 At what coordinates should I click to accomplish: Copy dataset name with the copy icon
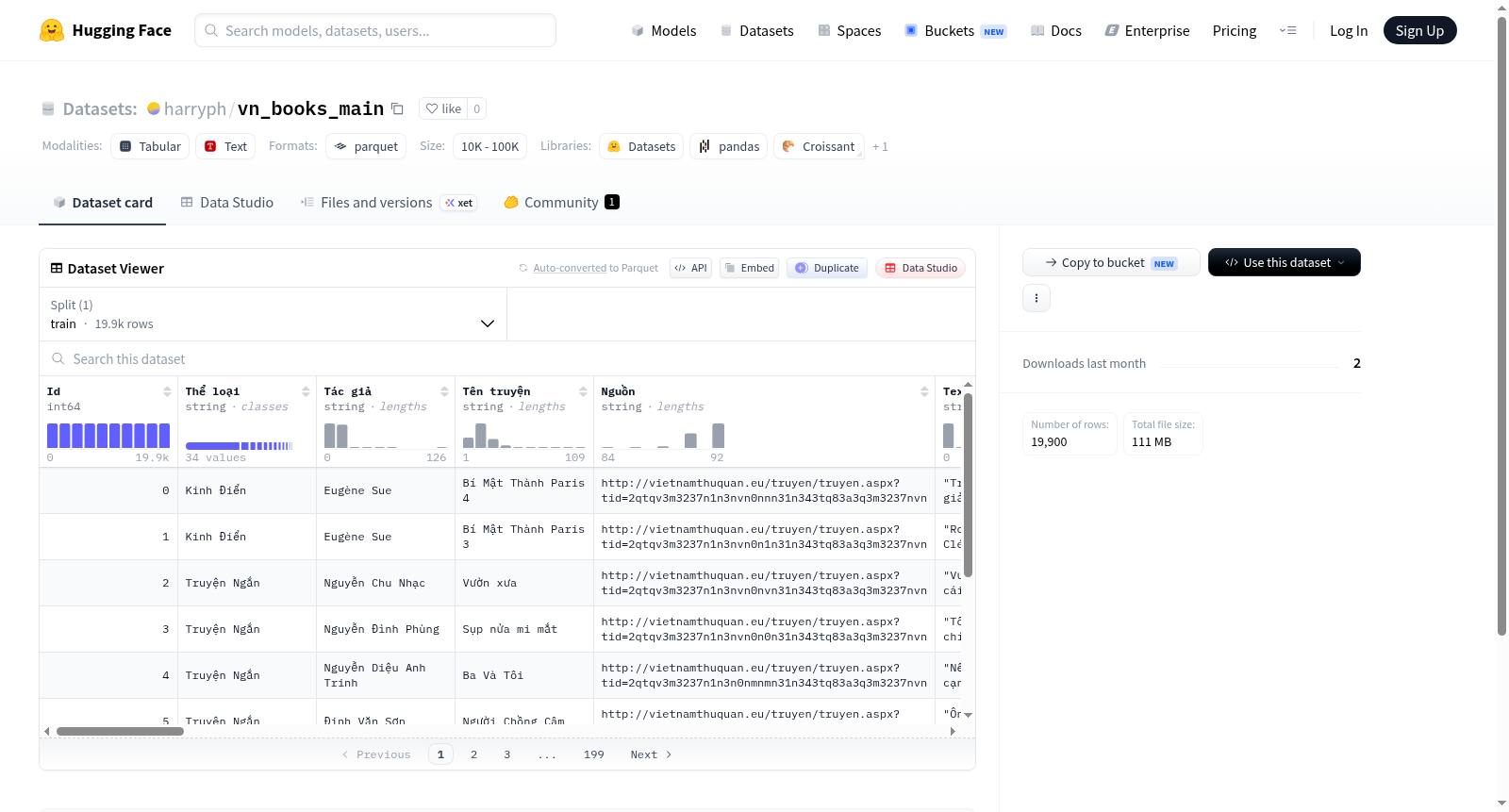397,109
